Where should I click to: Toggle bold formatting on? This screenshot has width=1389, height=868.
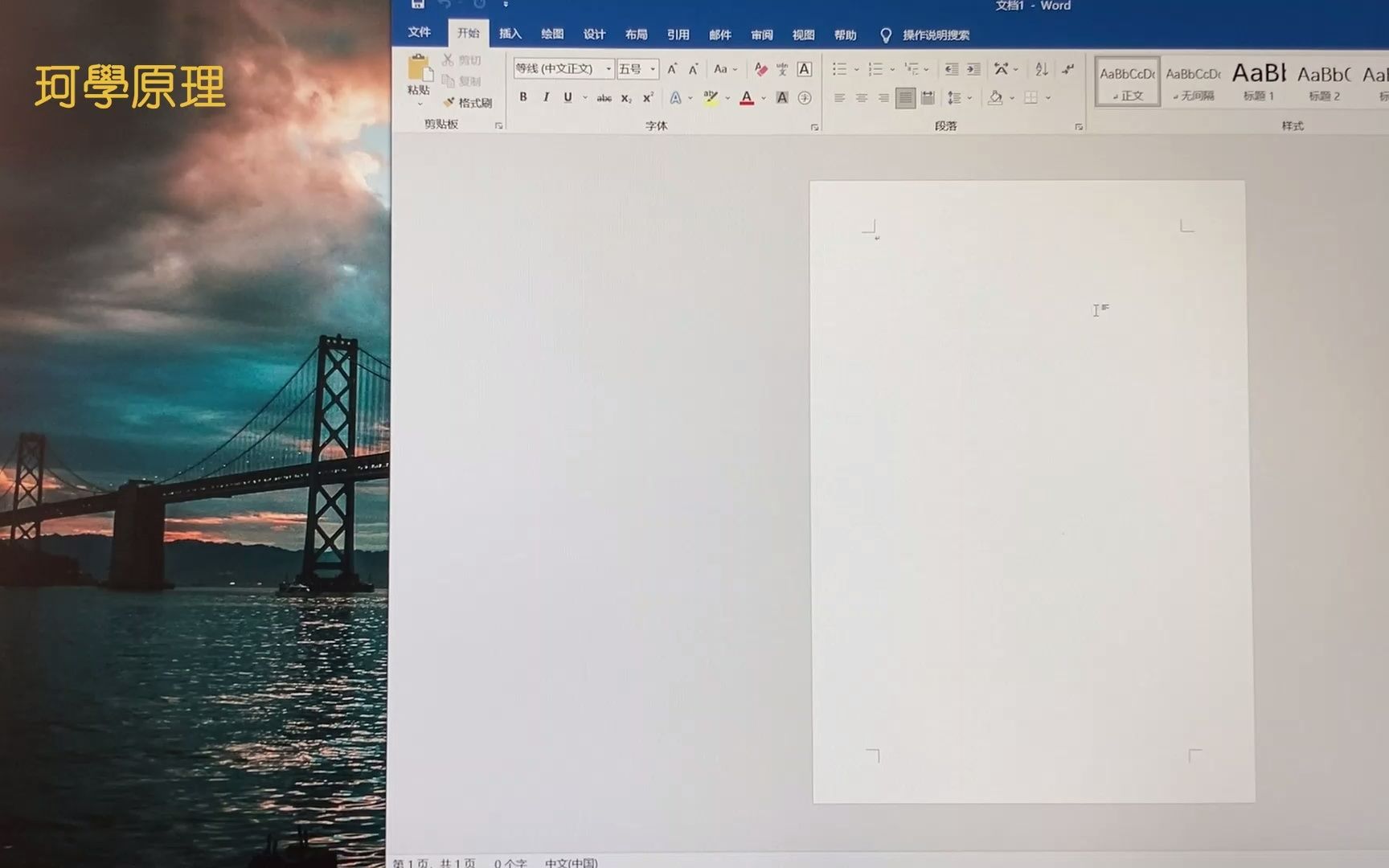coord(522,98)
